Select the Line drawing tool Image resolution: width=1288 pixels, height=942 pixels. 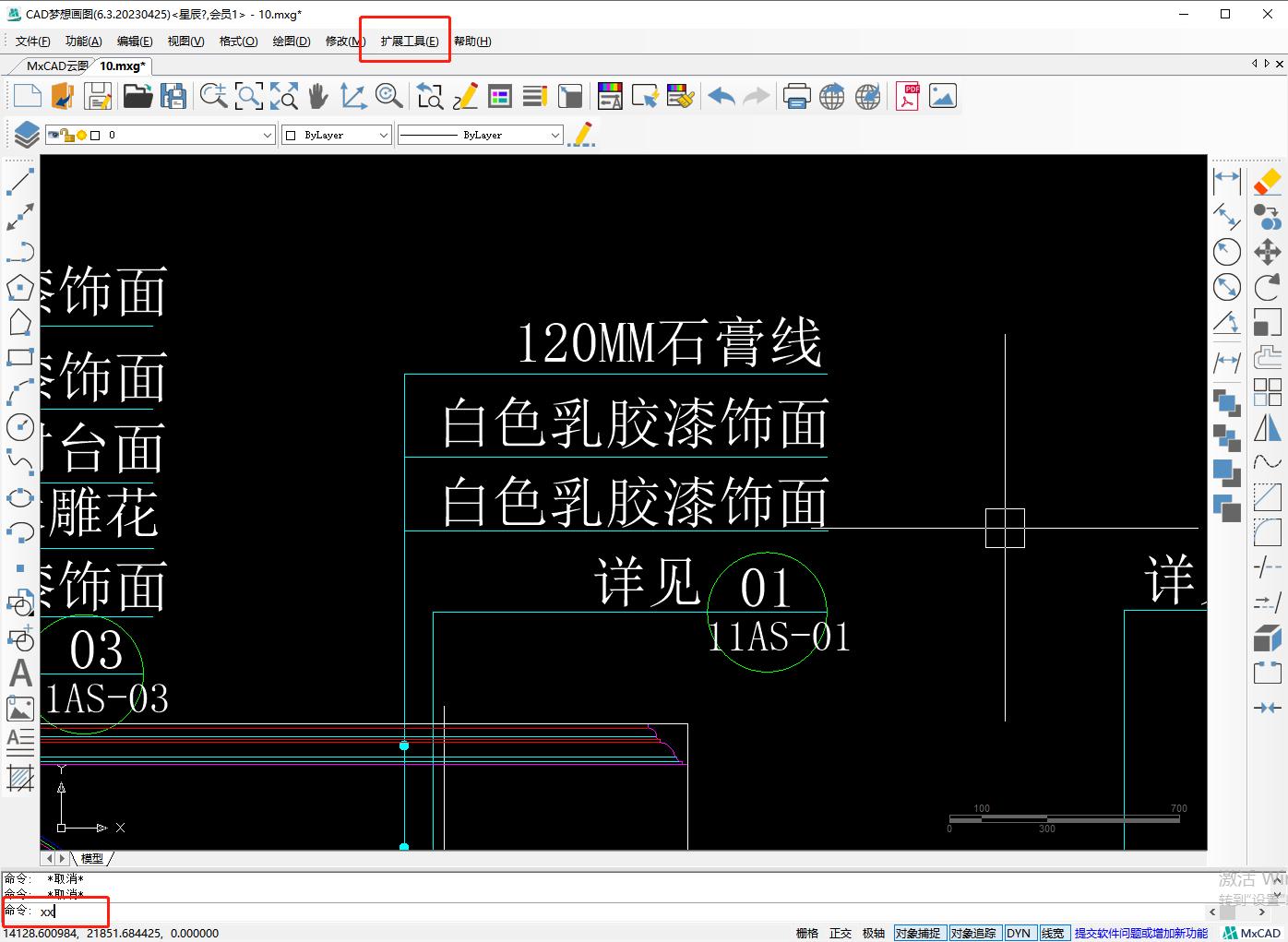20,180
